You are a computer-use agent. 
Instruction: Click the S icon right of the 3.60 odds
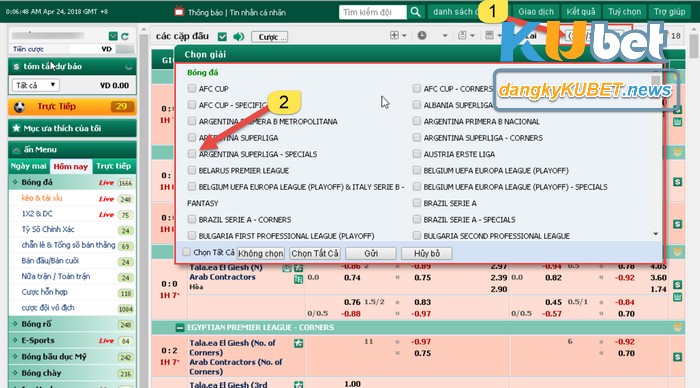[677, 285]
